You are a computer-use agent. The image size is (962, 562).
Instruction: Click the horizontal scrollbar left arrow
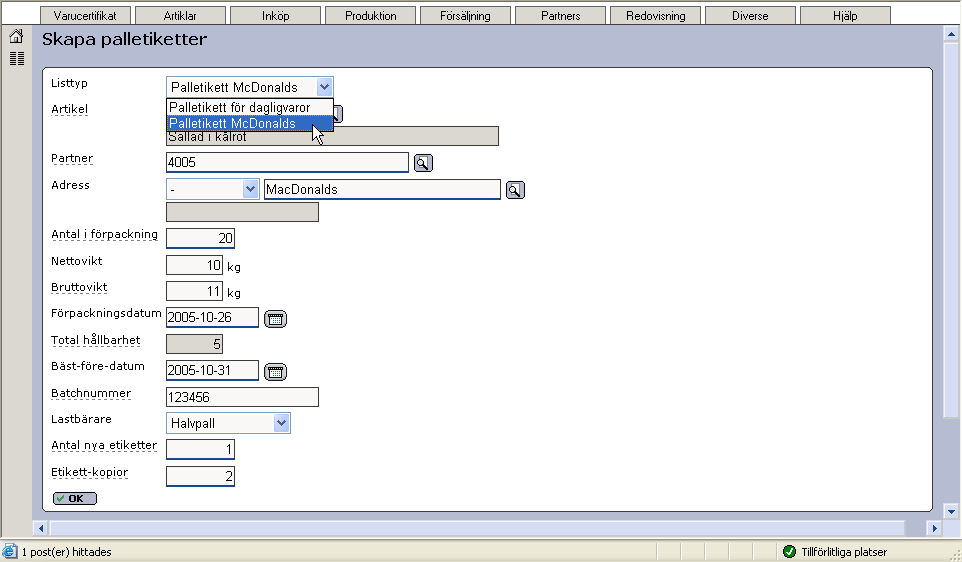(41, 528)
